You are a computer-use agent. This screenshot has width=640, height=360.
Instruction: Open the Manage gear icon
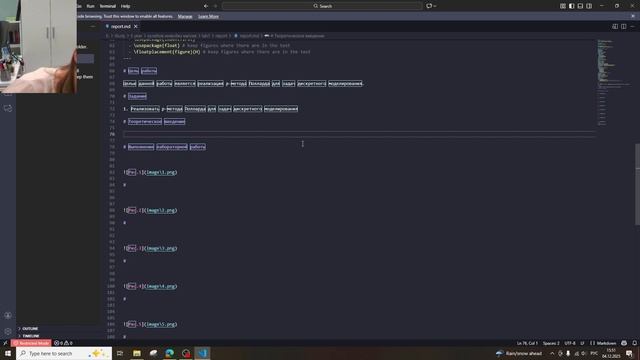click(x=8, y=331)
